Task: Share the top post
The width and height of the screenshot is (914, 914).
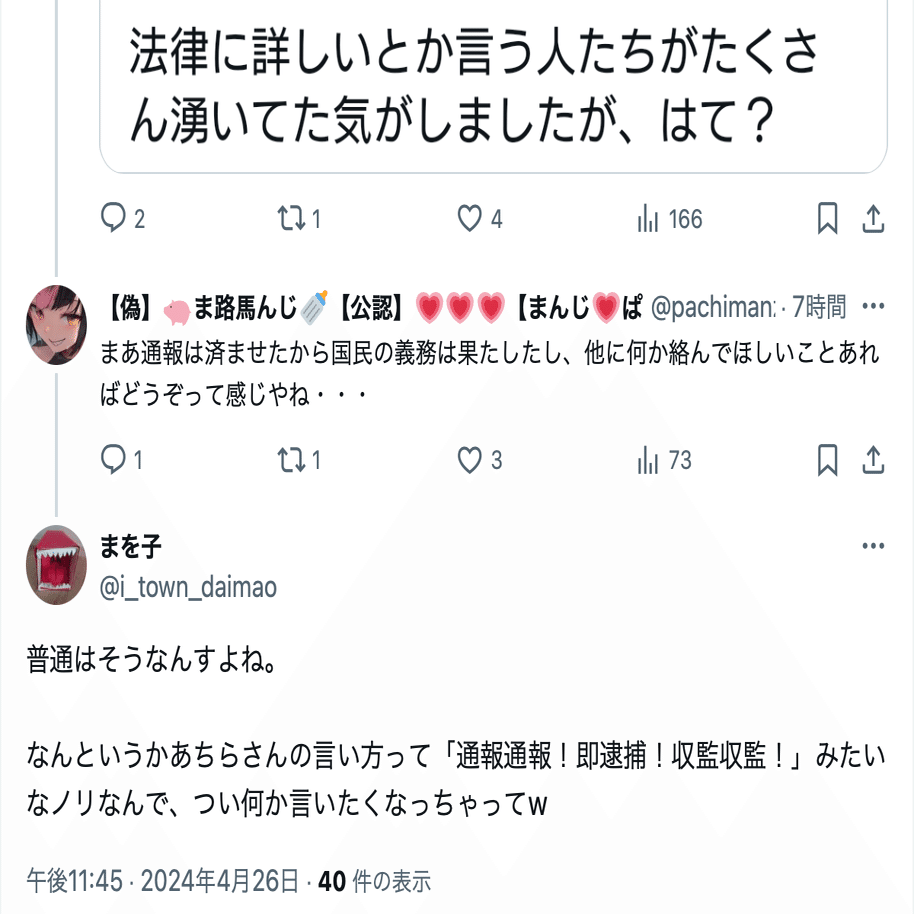Action: click(x=872, y=219)
